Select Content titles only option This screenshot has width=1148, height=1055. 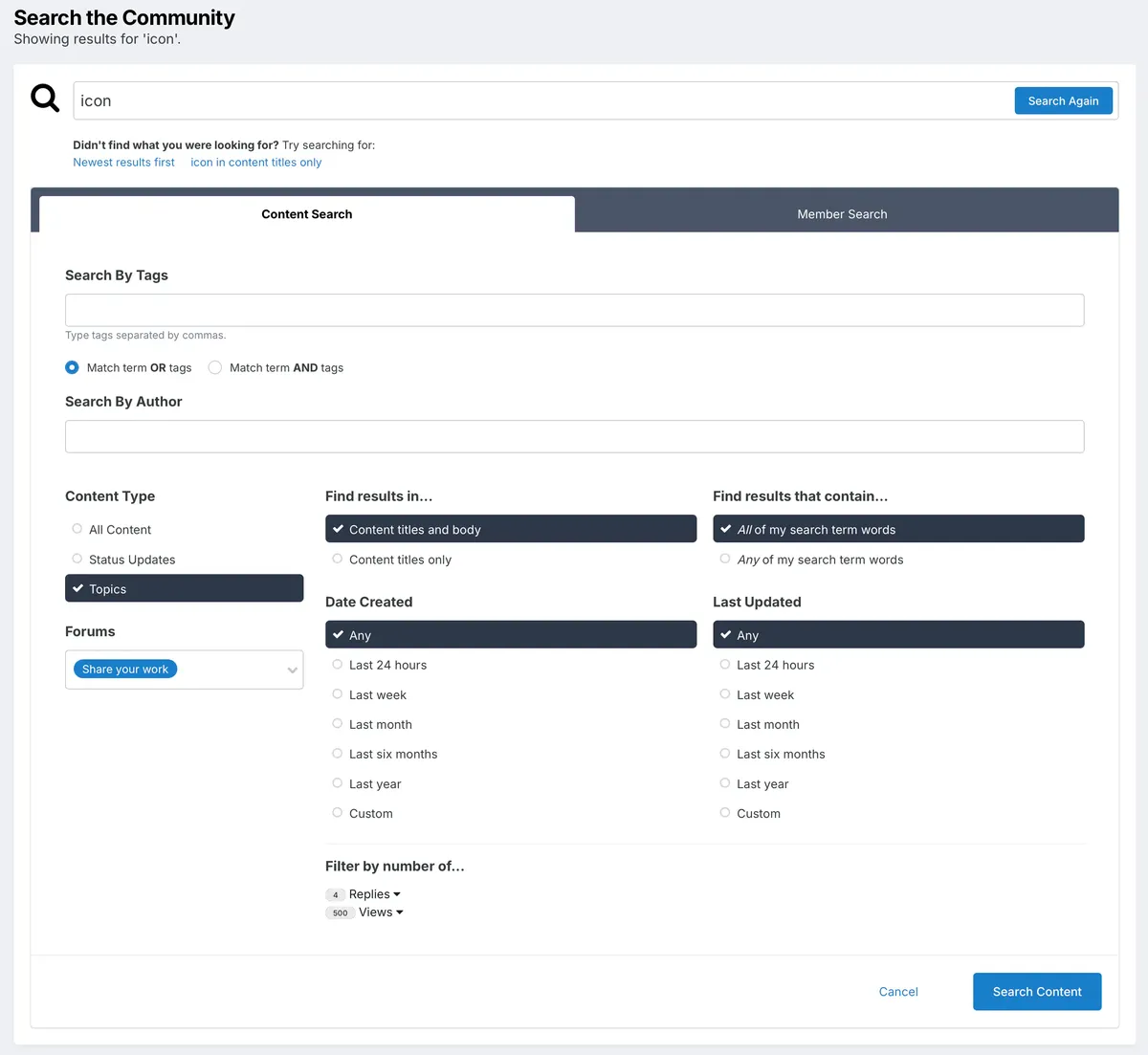pos(338,560)
